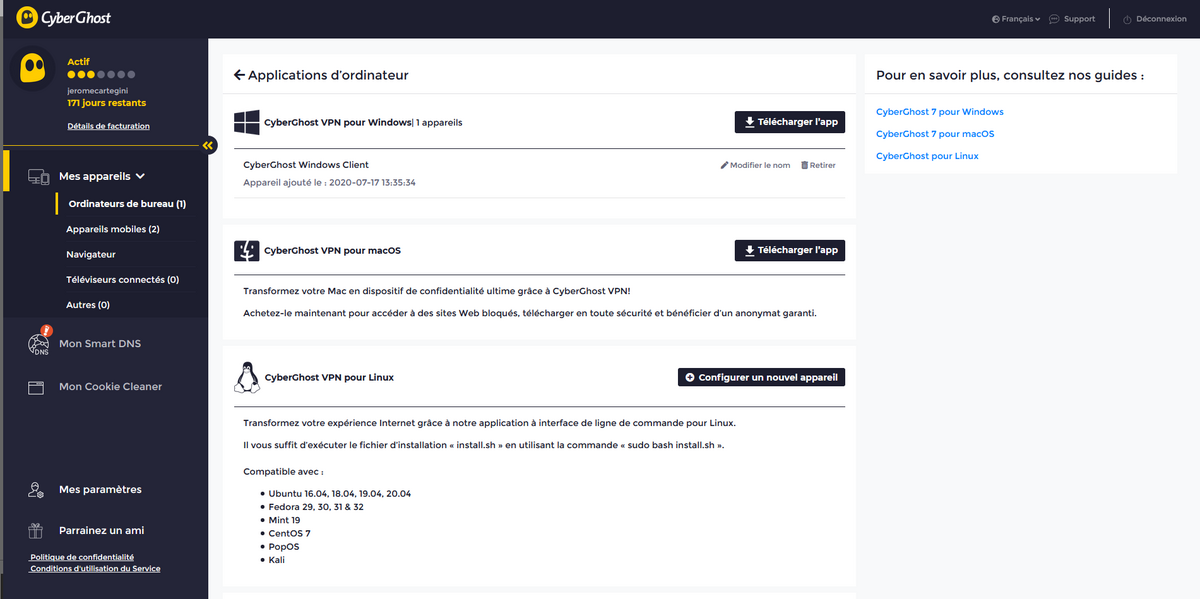Click the Mint 19 list entry

(x=285, y=520)
